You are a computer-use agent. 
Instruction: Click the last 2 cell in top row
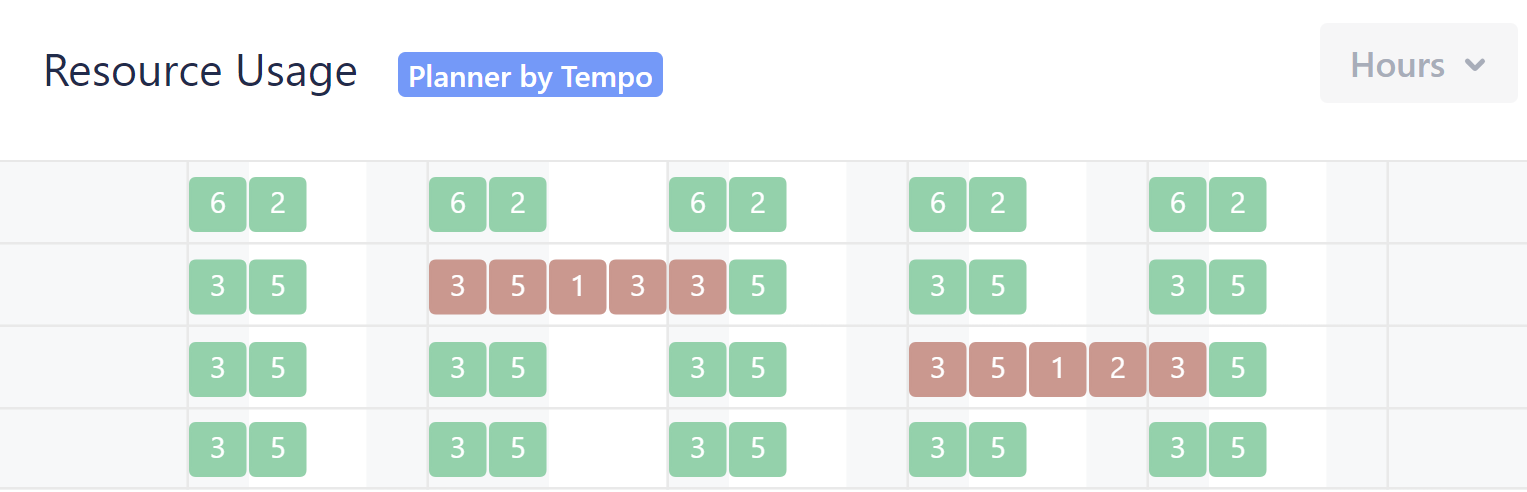[1237, 204]
